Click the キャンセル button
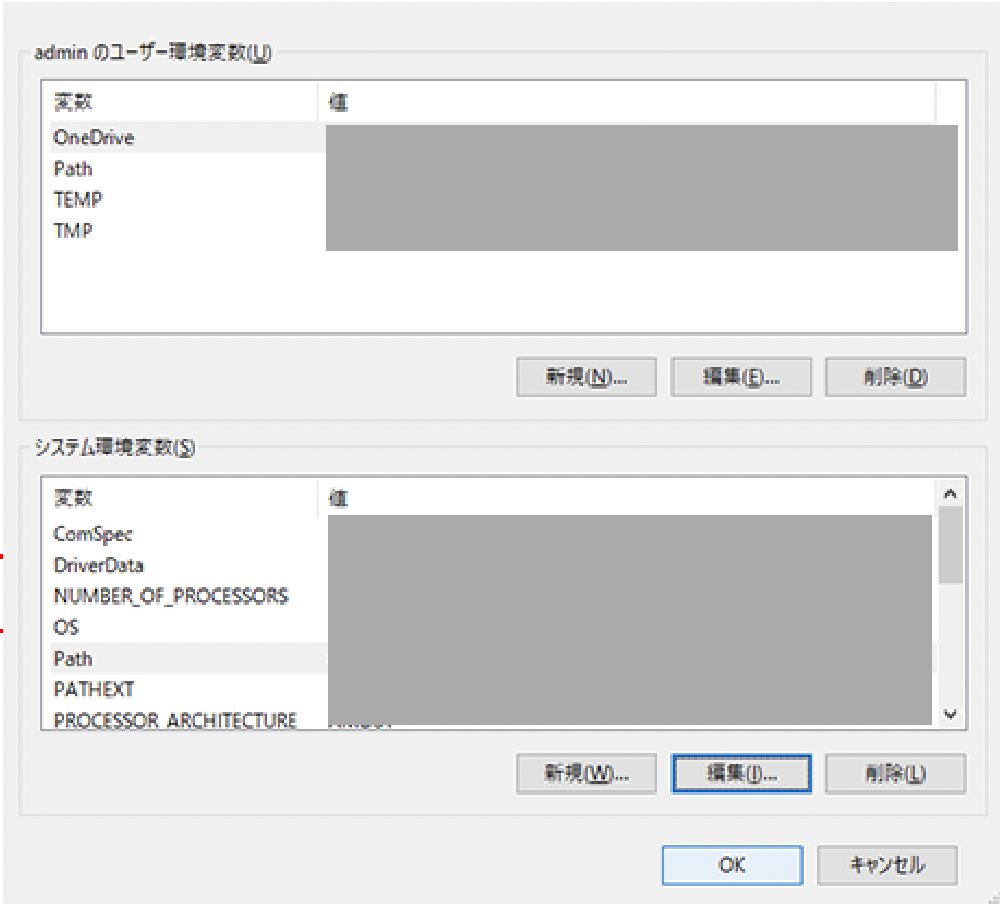Image resolution: width=1000 pixels, height=904 pixels. 887,865
